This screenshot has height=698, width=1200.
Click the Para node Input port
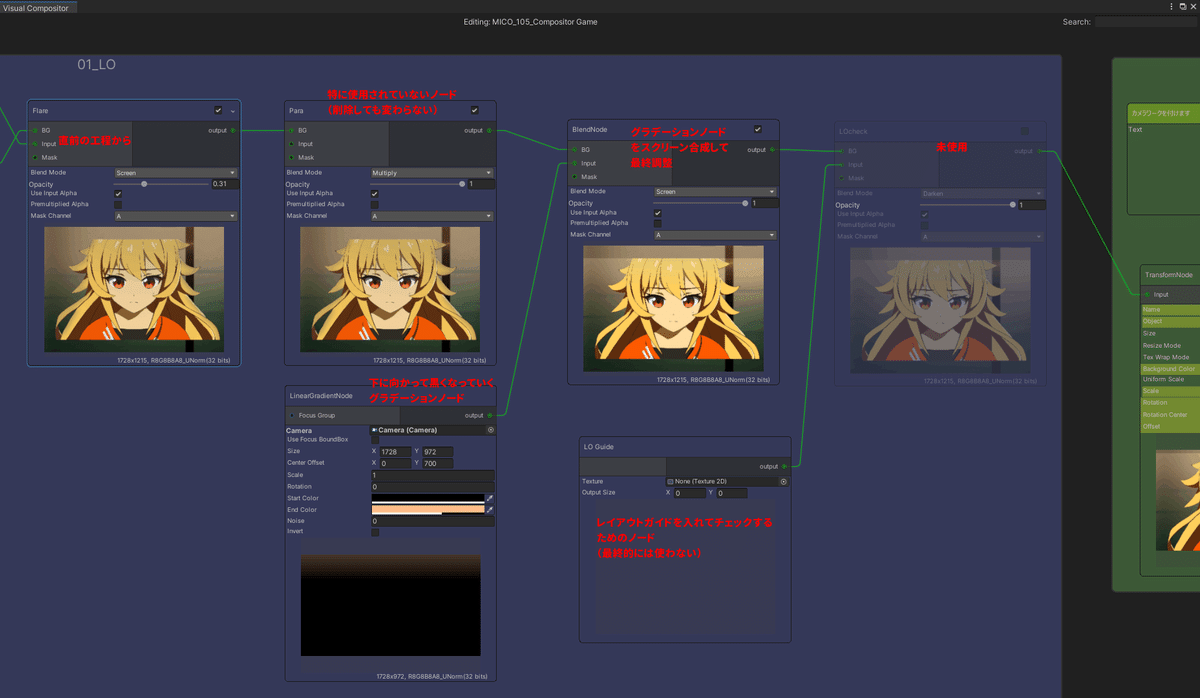291,143
